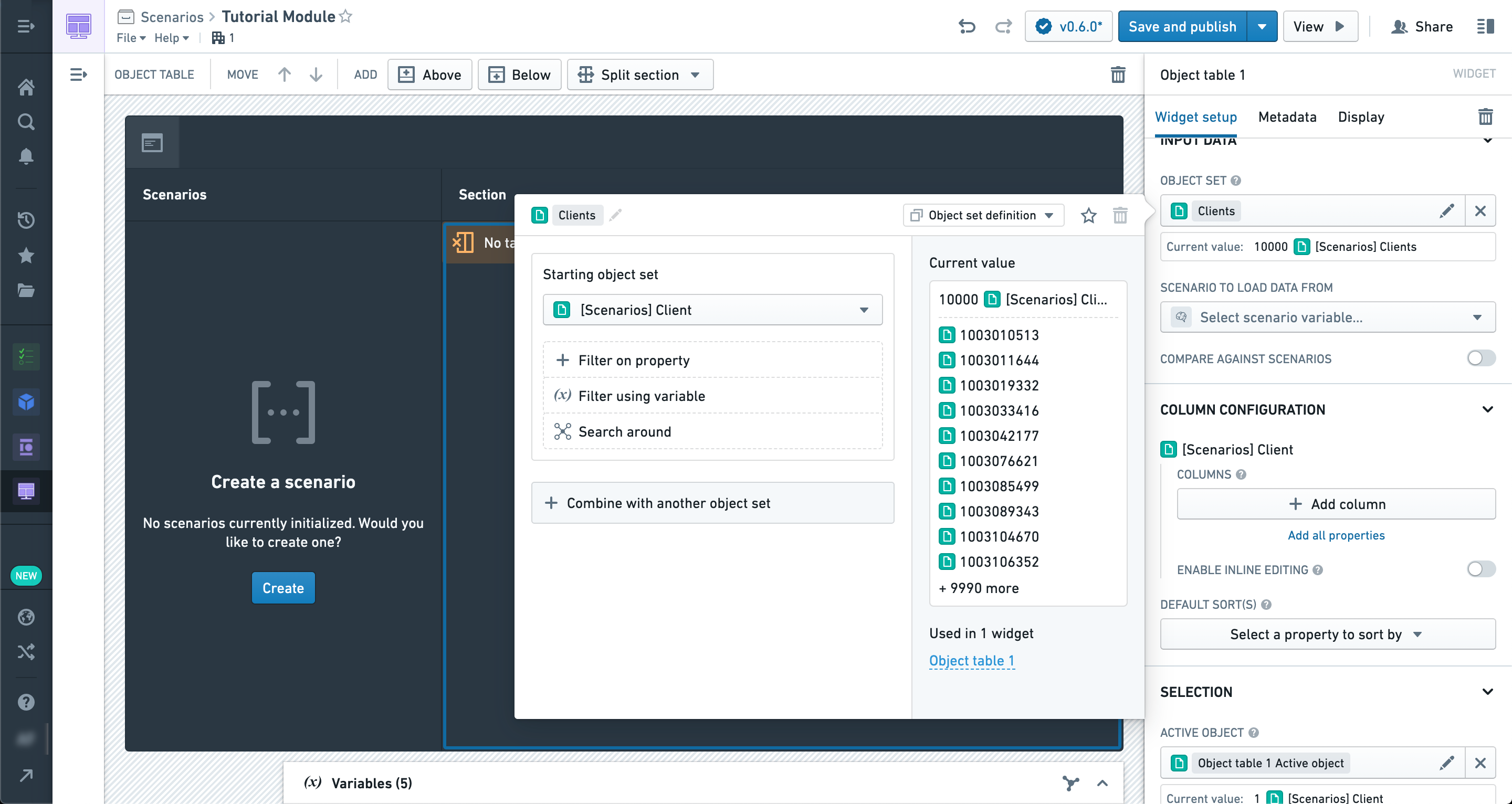The image size is (1512, 804).
Task: Click Add all properties link
Action: point(1336,535)
